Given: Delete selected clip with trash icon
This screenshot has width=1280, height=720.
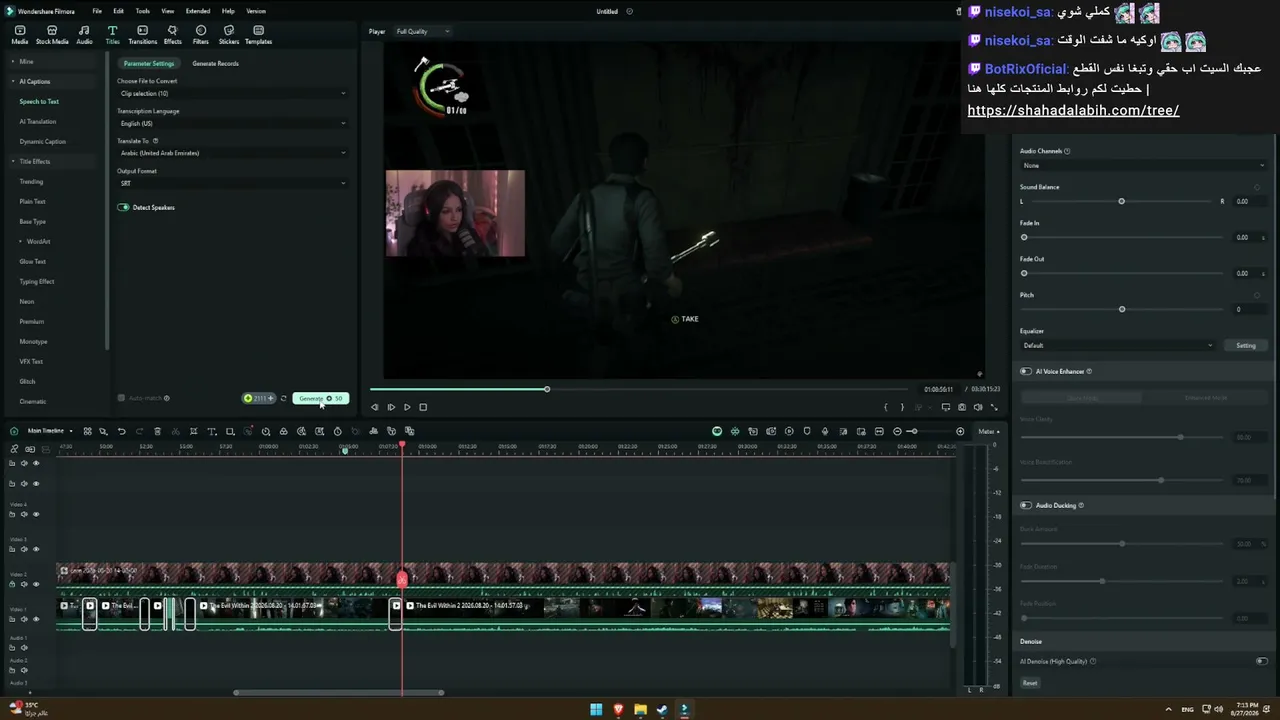Looking at the screenshot, I should tap(158, 431).
